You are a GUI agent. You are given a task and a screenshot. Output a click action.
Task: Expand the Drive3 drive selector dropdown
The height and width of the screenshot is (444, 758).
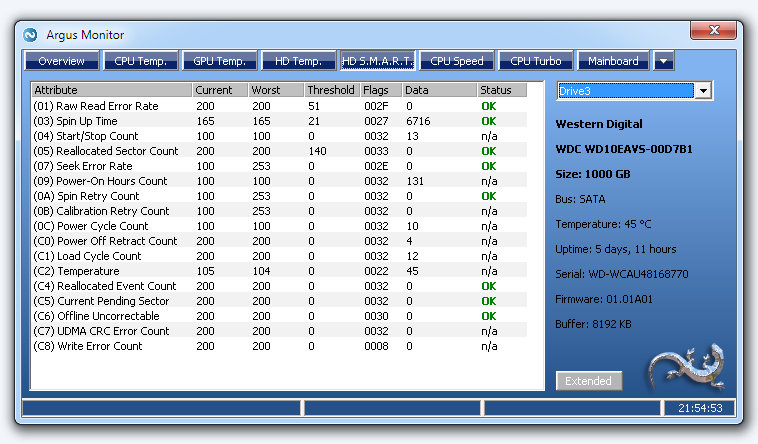pyautogui.click(x=703, y=91)
